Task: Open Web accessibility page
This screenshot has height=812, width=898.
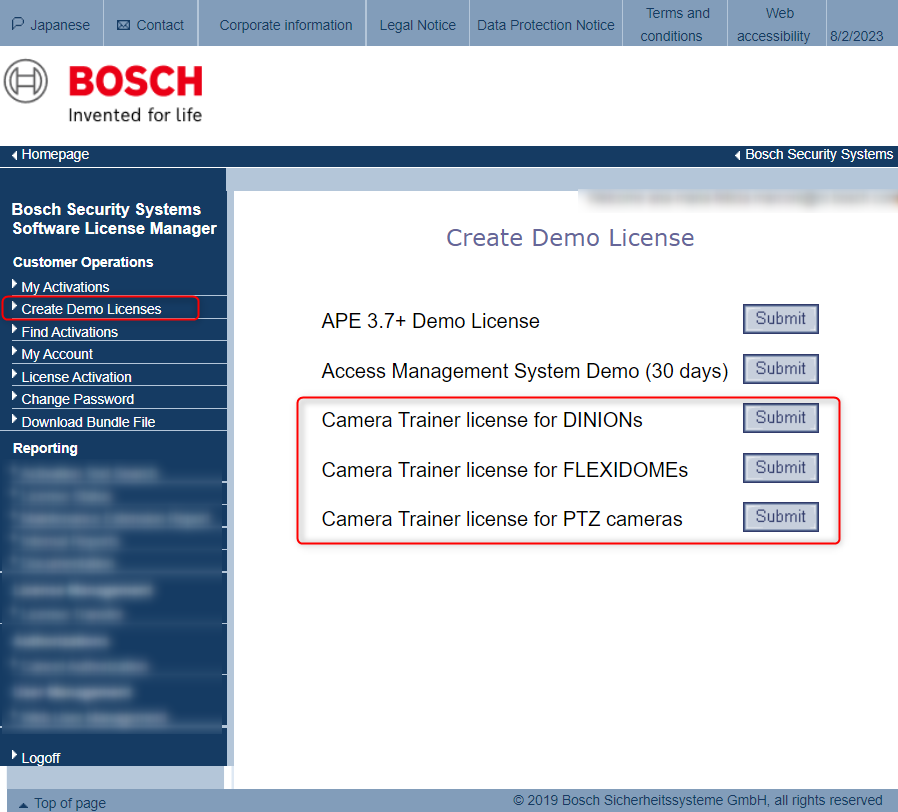Action: coord(776,25)
